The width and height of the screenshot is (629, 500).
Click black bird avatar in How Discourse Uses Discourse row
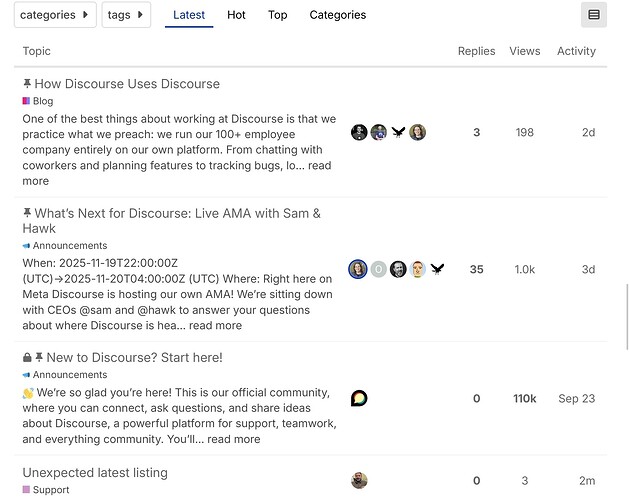pyautogui.click(x=398, y=132)
